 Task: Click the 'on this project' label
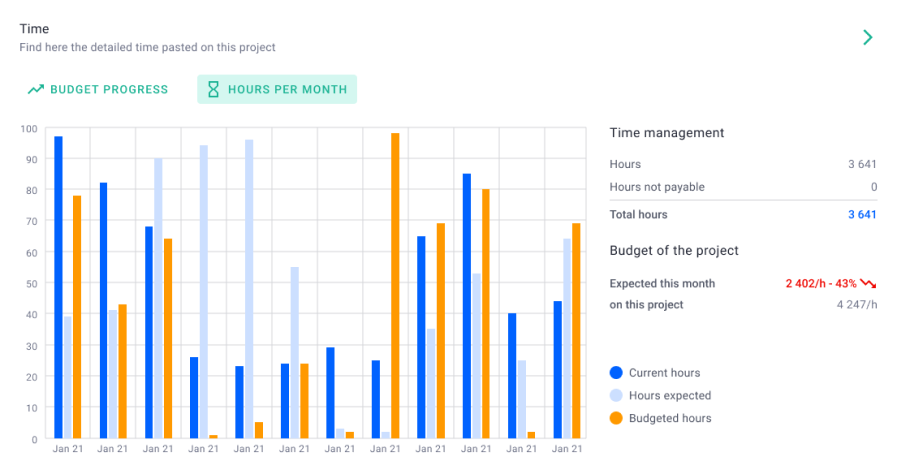[646, 305]
